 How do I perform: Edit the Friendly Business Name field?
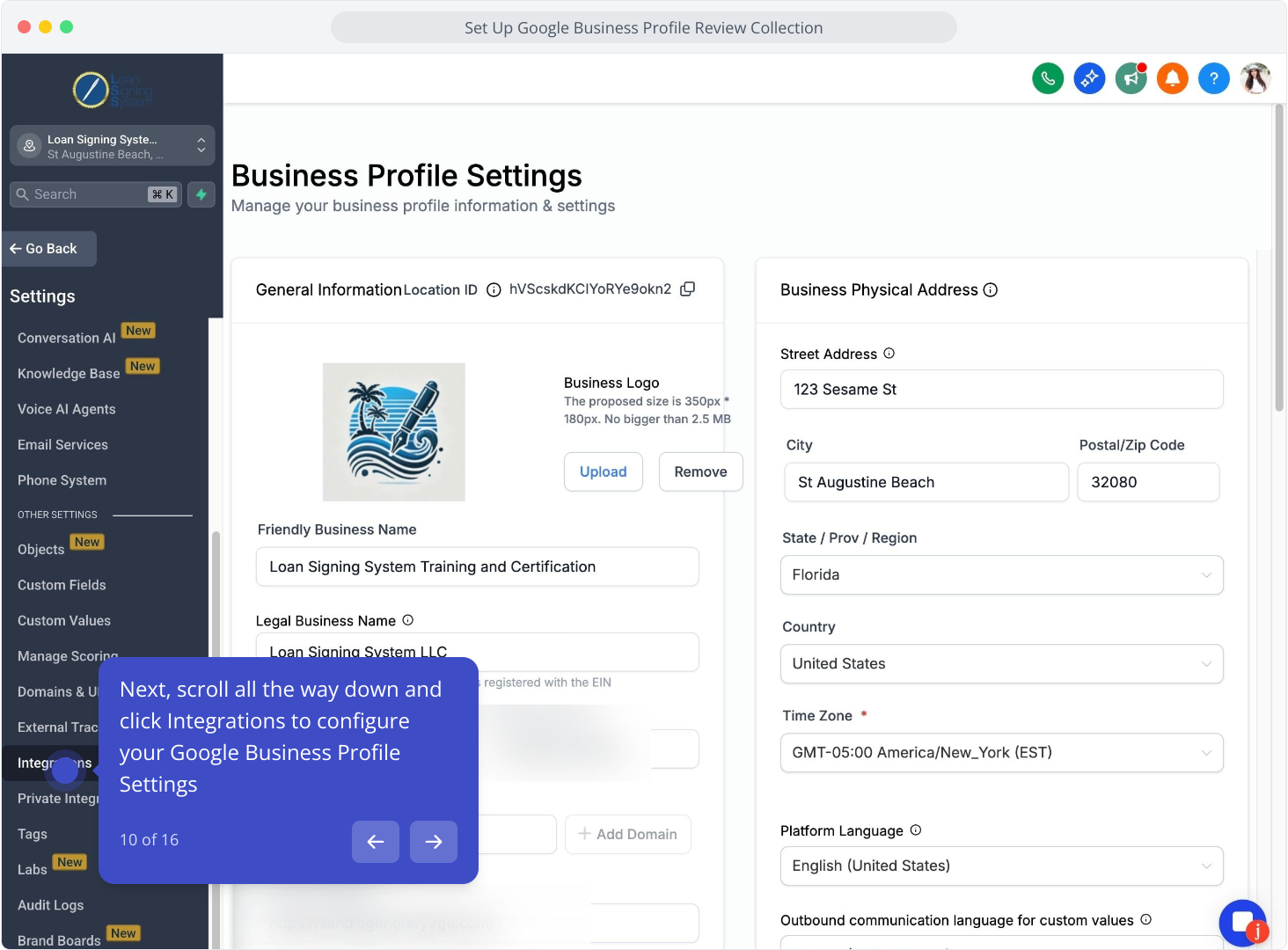click(478, 566)
